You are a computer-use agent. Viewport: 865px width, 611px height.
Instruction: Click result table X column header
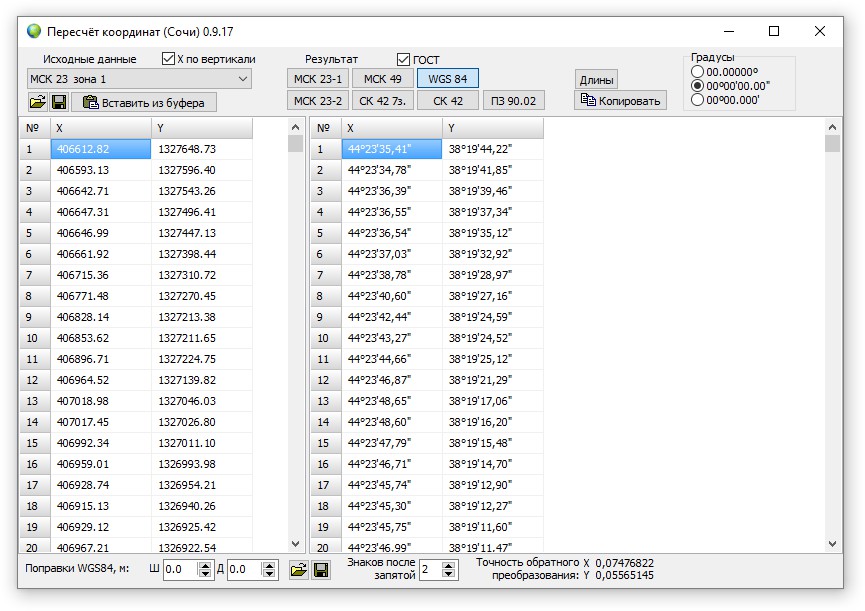tap(392, 128)
